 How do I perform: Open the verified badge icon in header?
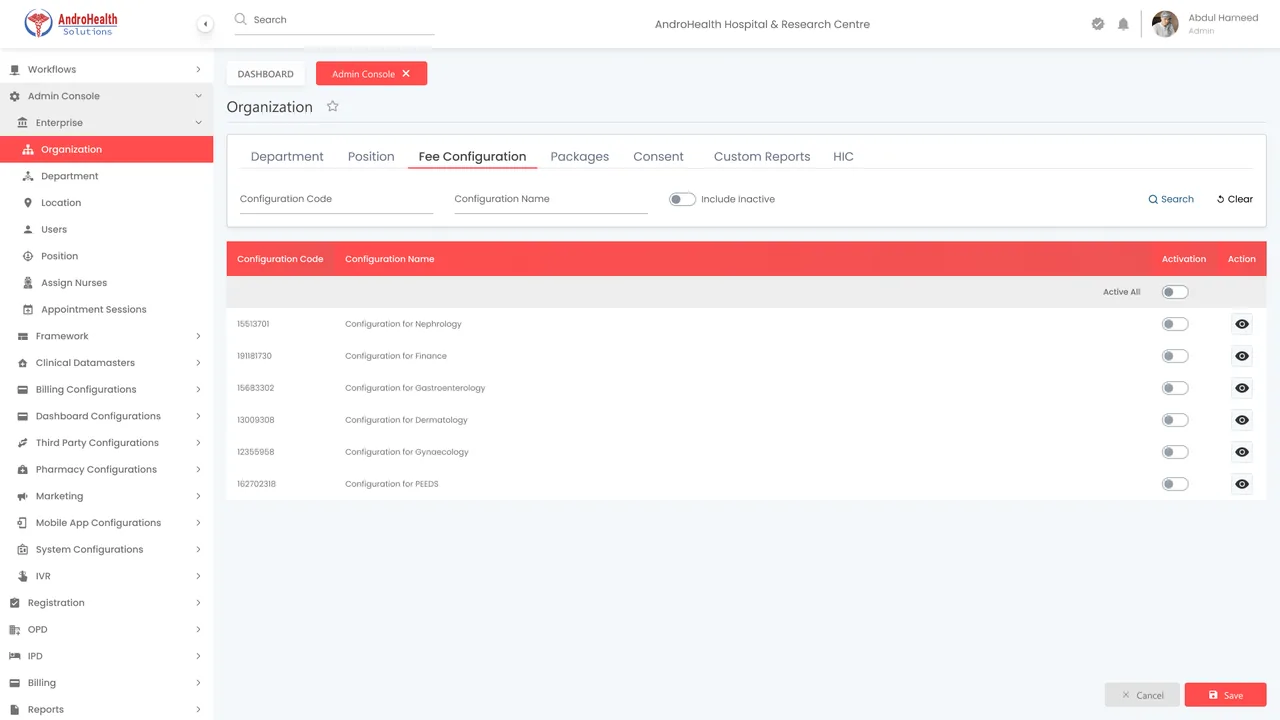pyautogui.click(x=1098, y=24)
